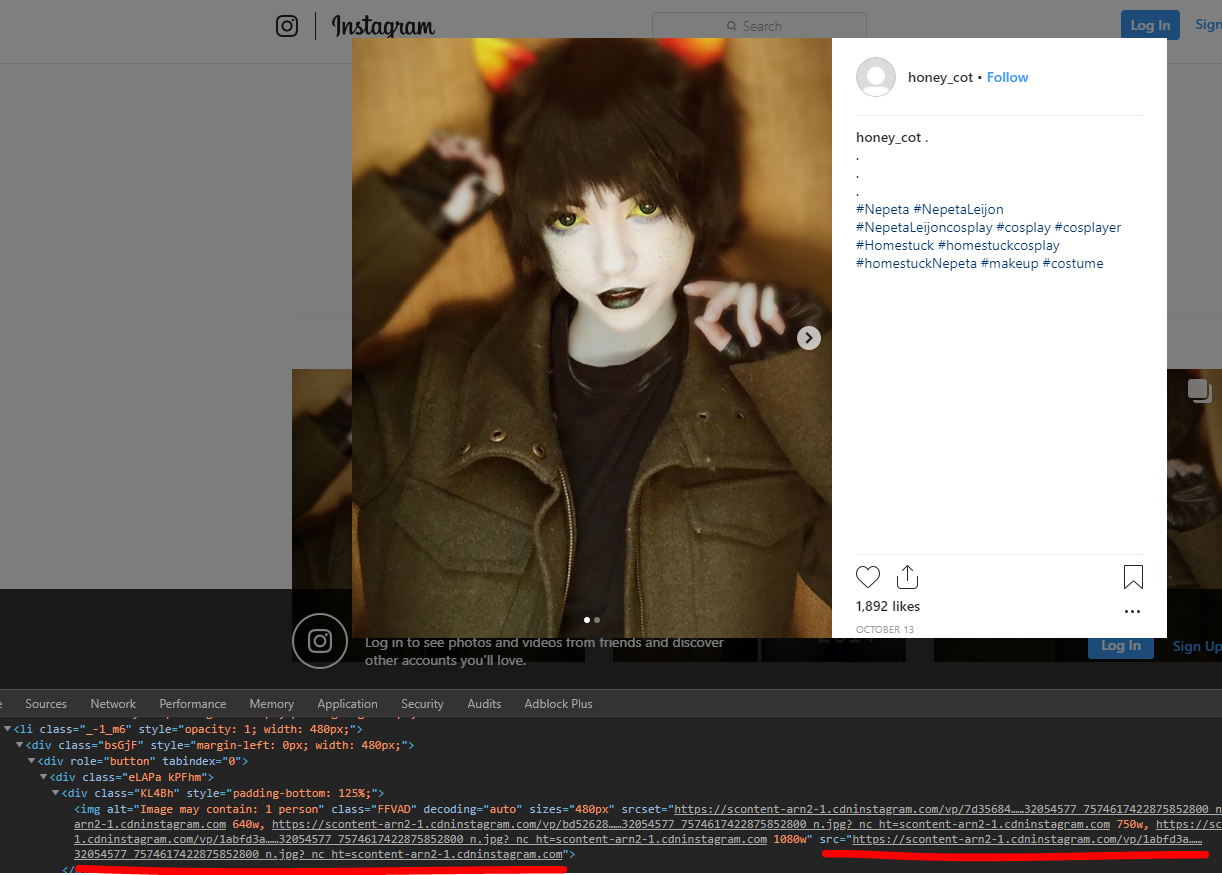This screenshot has width=1222, height=875.
Task: Switch to the Application DevTools tab
Action: pyautogui.click(x=348, y=703)
